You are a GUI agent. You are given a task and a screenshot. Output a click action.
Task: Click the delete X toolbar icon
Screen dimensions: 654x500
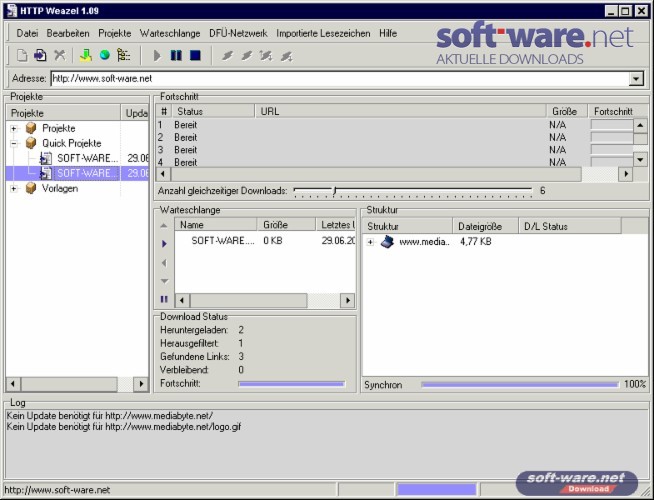60,55
